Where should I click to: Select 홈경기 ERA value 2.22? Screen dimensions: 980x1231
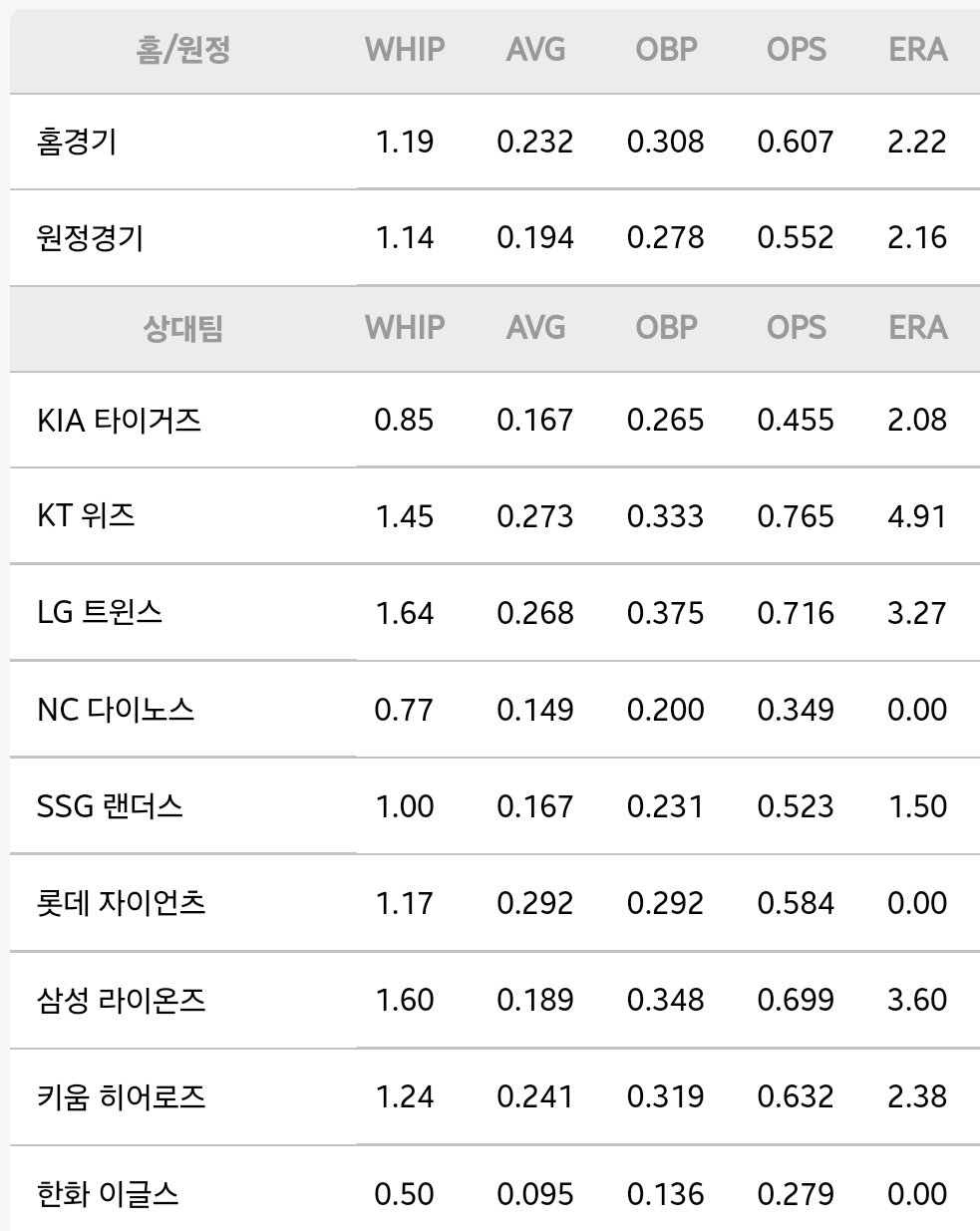tap(917, 142)
